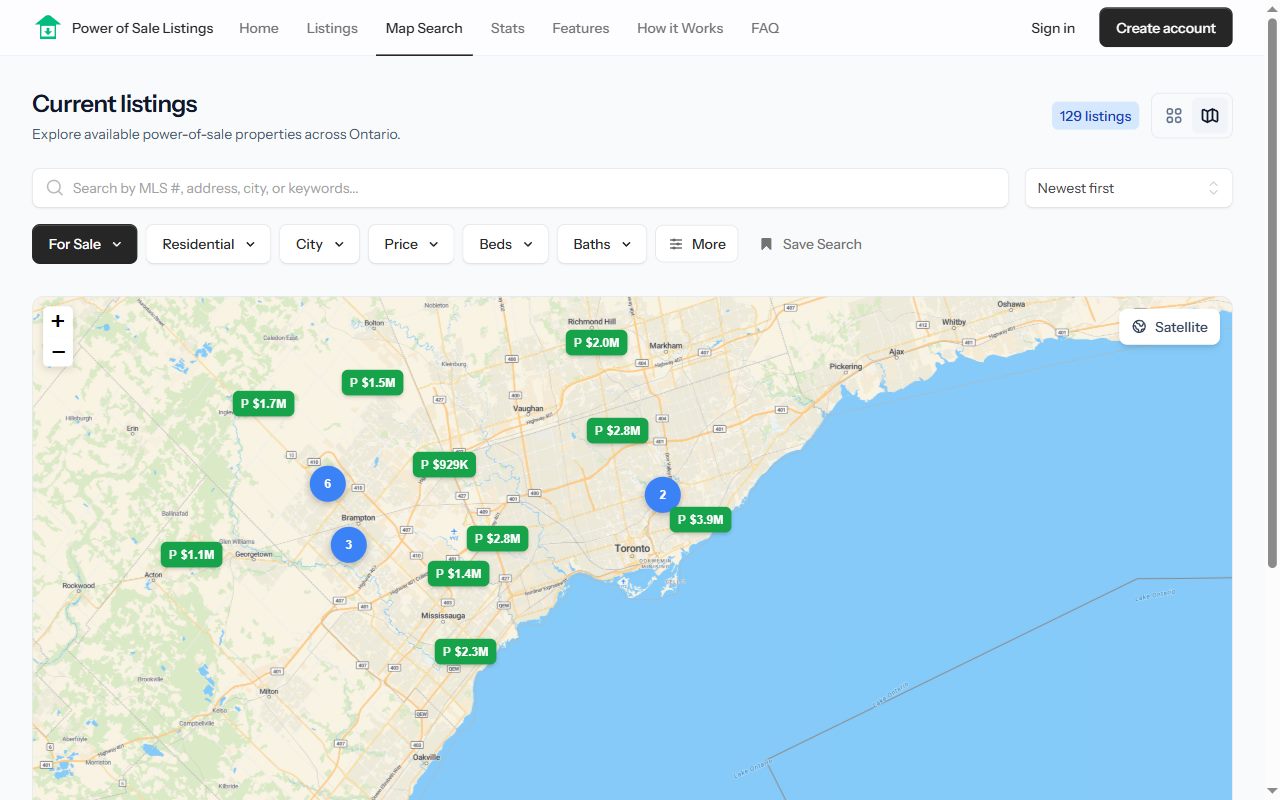Image resolution: width=1280 pixels, height=800 pixels.
Task: Click the Pickering label on the map
Action: coord(845,367)
